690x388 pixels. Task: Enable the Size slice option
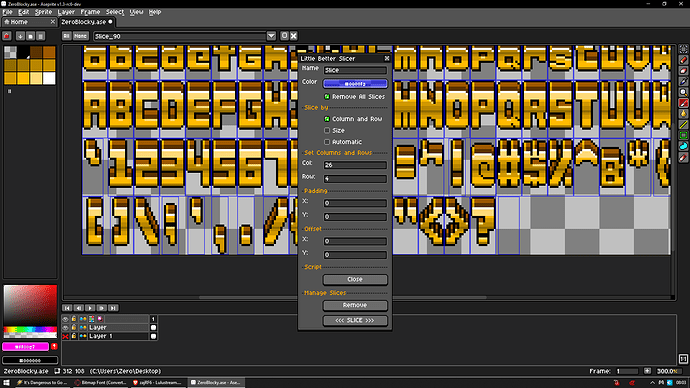pos(327,130)
